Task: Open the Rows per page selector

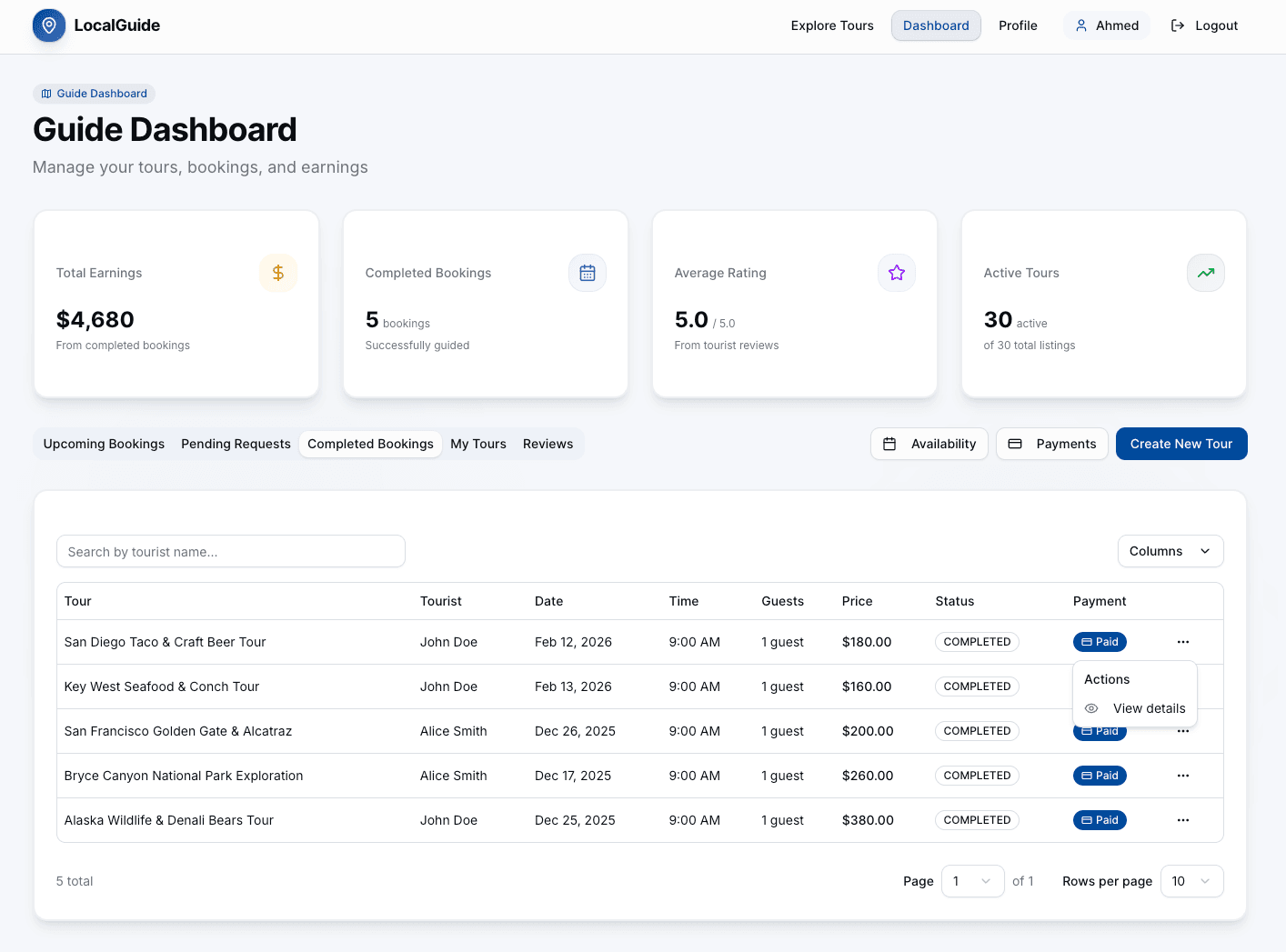Action: [x=1191, y=881]
